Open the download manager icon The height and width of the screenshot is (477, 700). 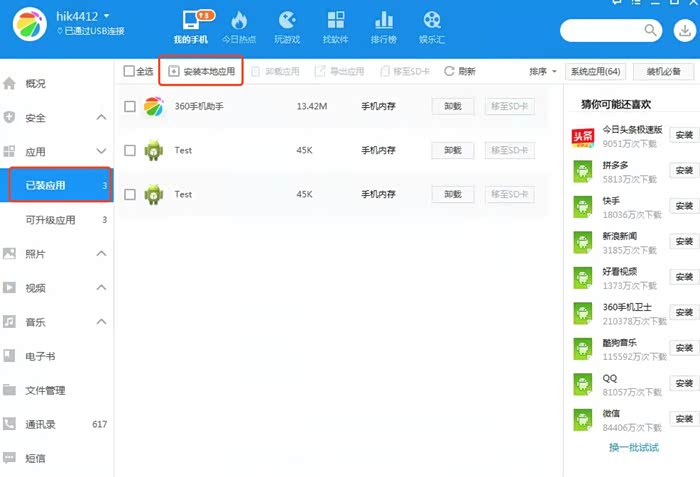684,31
